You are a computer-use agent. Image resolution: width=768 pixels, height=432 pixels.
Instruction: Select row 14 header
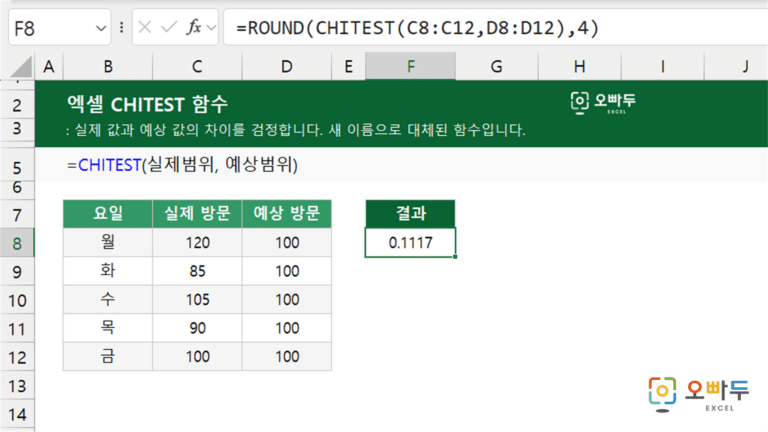coord(17,414)
